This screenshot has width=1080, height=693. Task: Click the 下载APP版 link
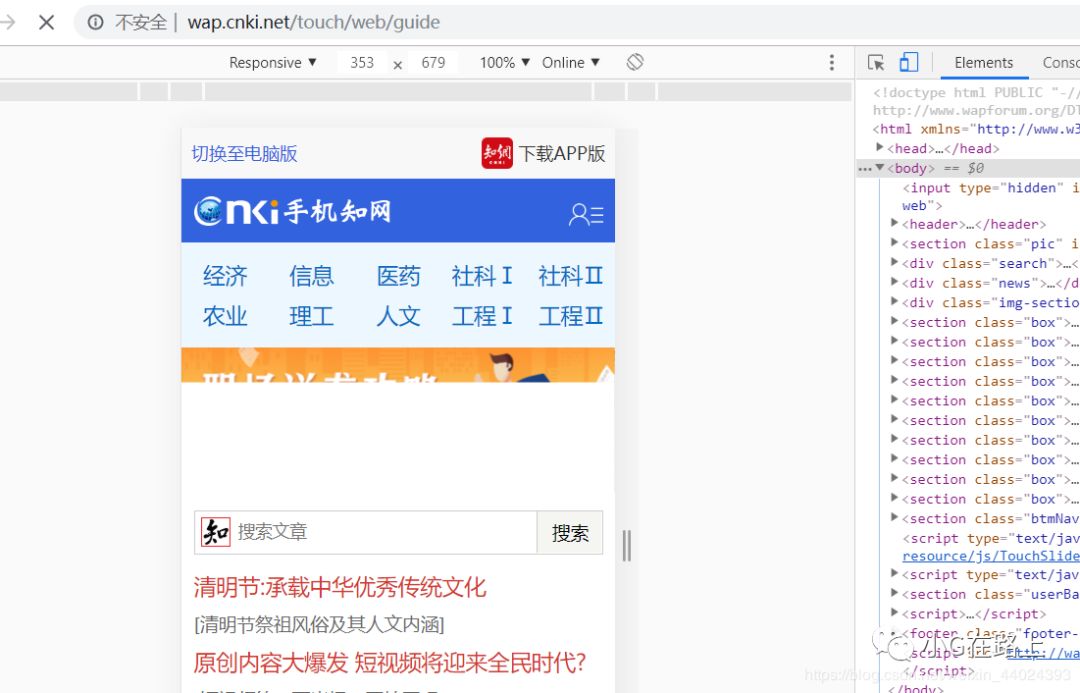562,154
